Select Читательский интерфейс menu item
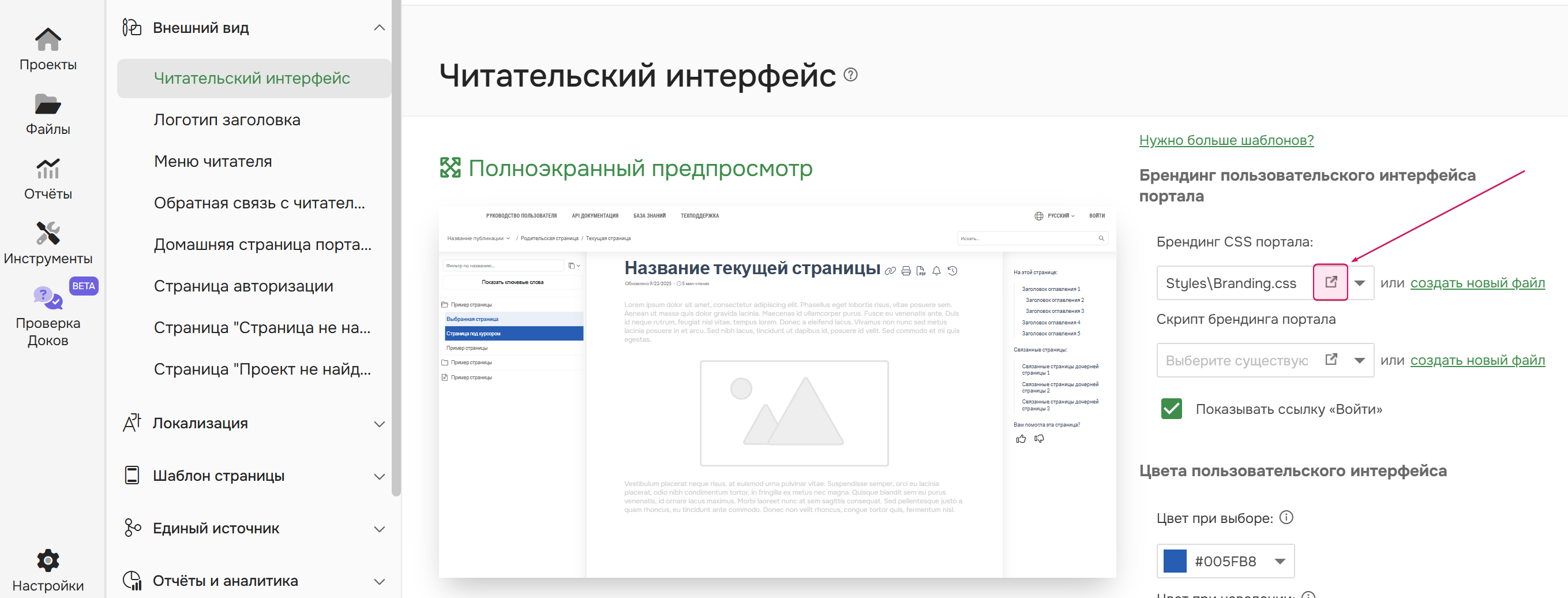The height and width of the screenshot is (598, 1568). point(254,78)
